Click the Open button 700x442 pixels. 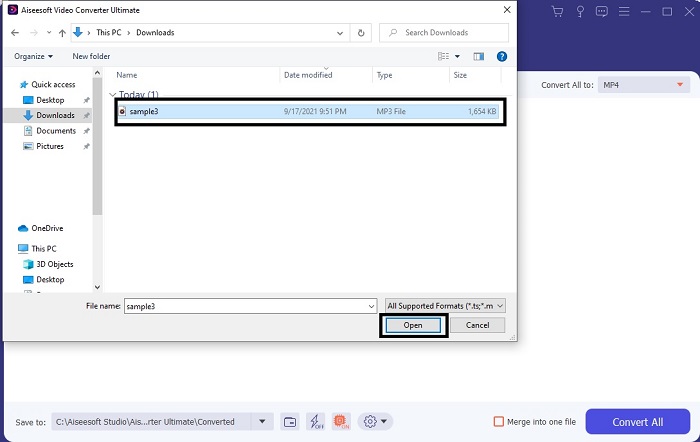click(x=413, y=325)
